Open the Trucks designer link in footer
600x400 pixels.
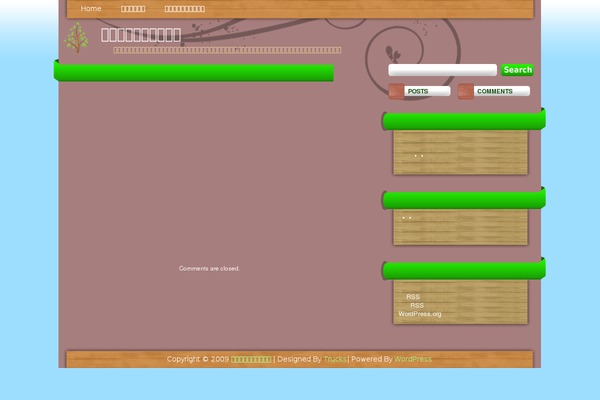(x=335, y=359)
